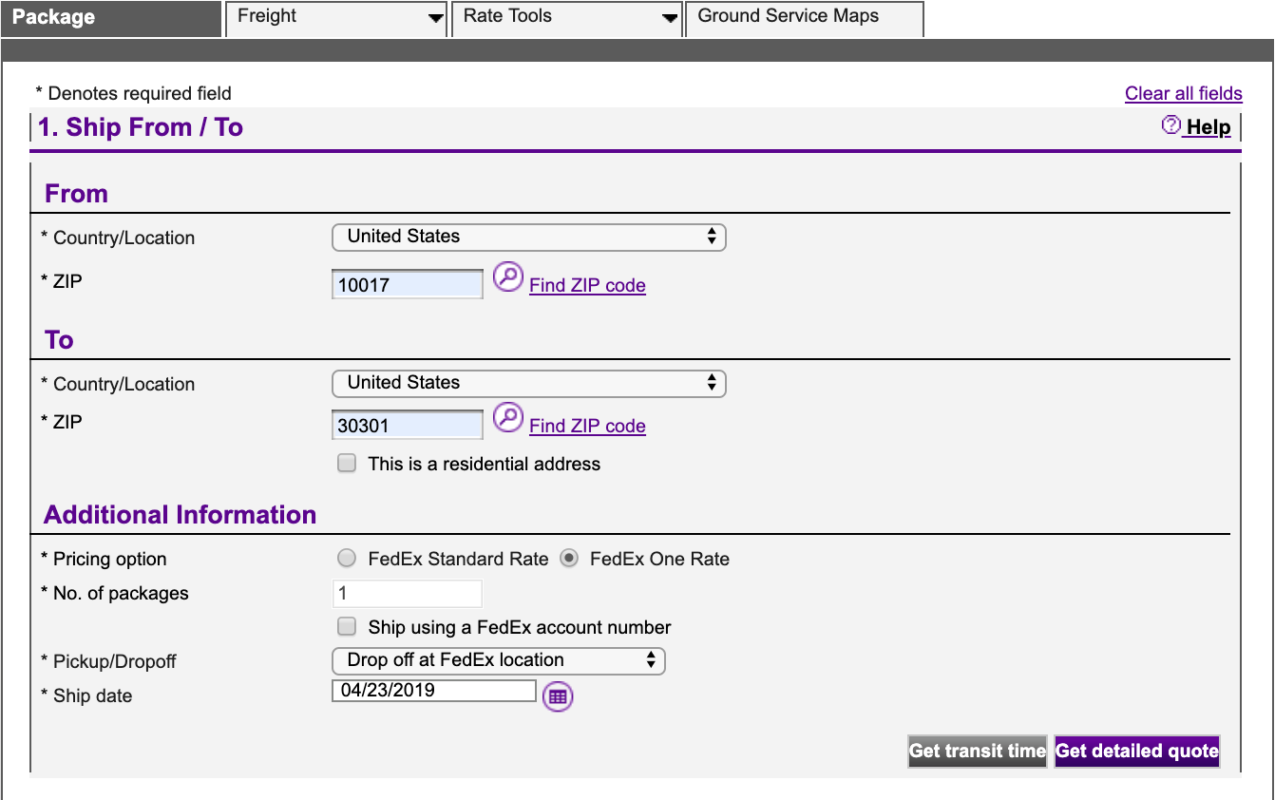Open the Ground Service Maps tab

coord(803,16)
